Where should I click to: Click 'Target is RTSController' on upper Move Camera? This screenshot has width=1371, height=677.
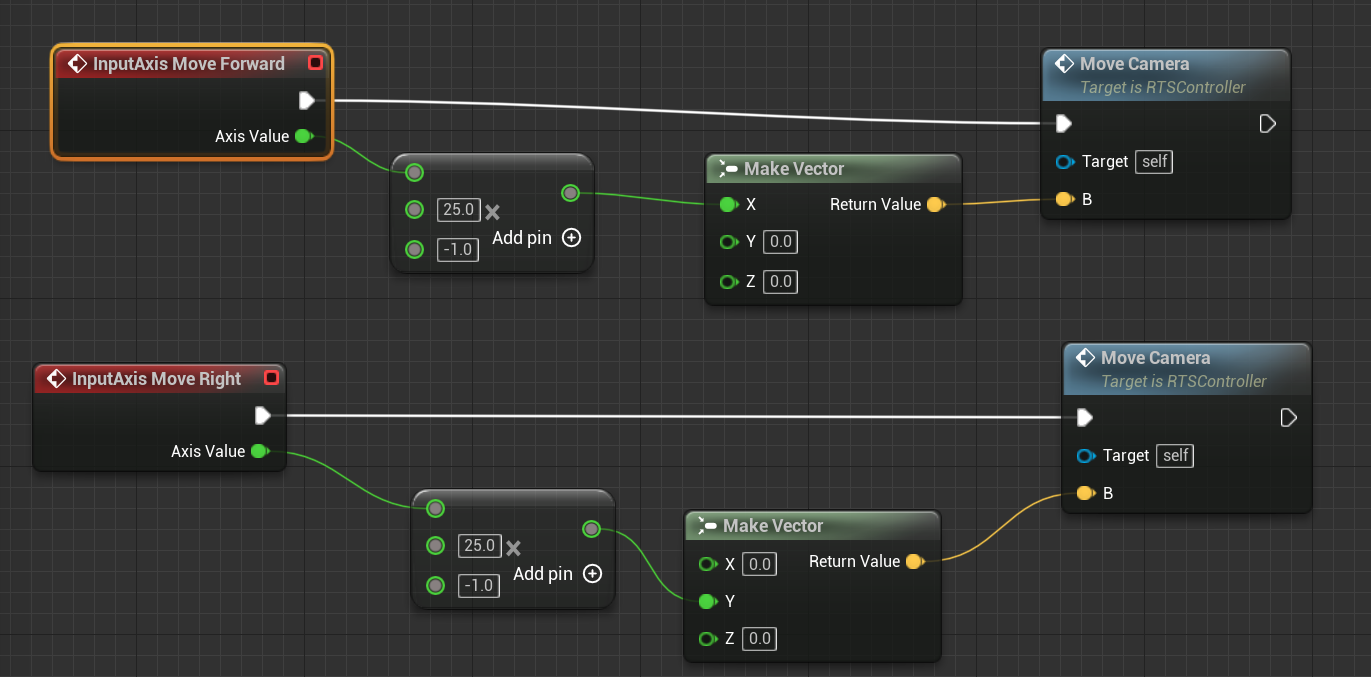pos(1163,88)
